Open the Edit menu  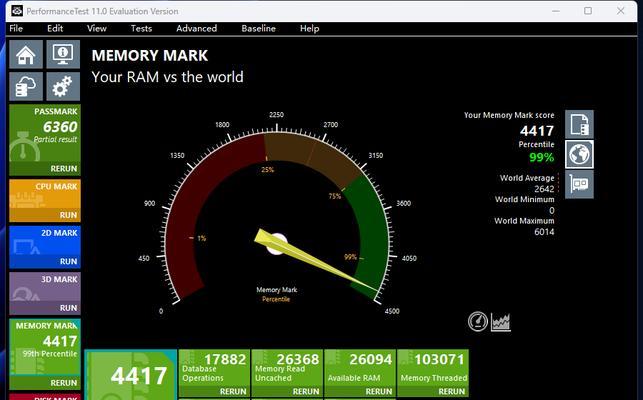pyautogui.click(x=55, y=28)
